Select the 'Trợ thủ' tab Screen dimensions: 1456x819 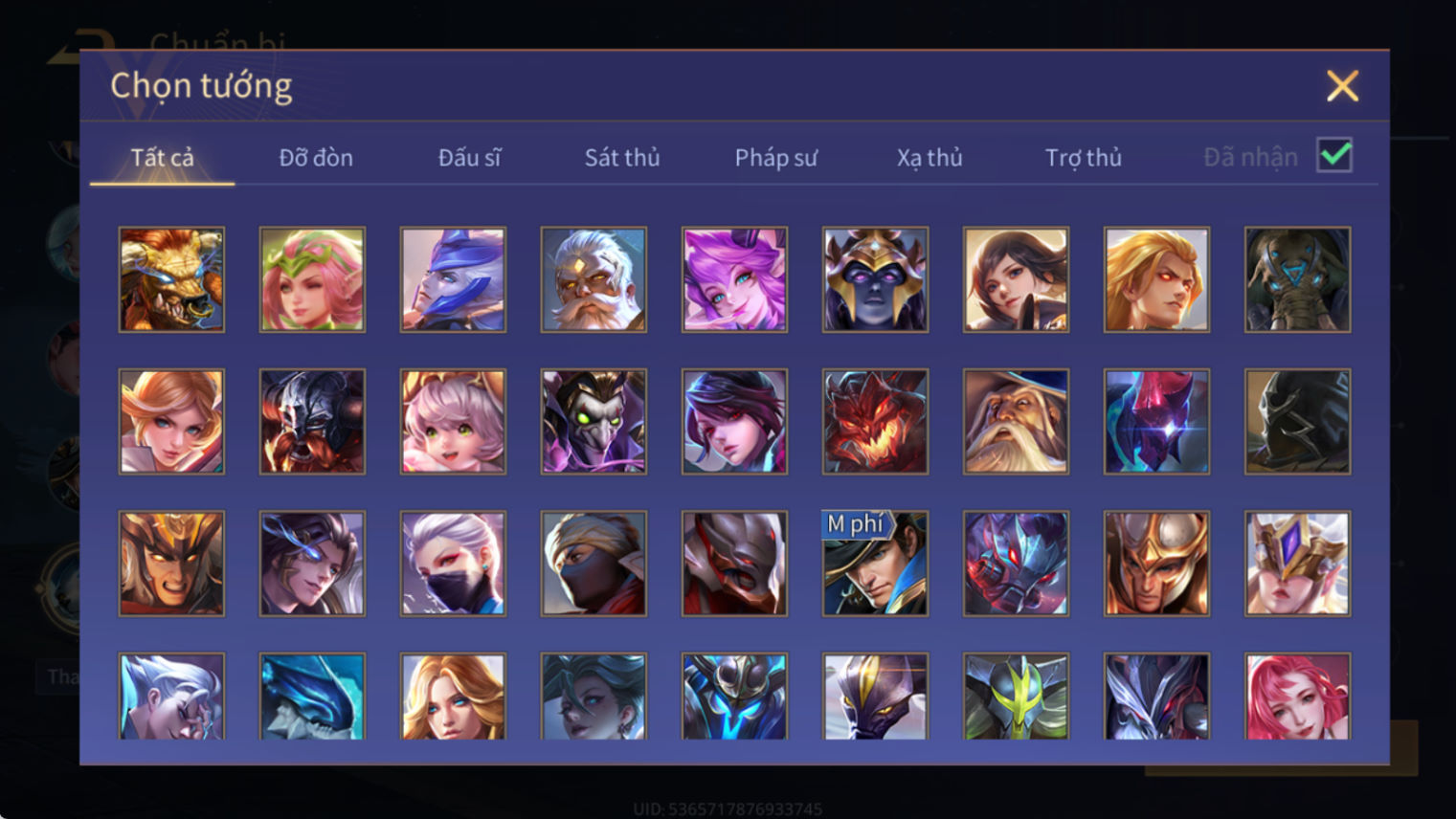1083,157
